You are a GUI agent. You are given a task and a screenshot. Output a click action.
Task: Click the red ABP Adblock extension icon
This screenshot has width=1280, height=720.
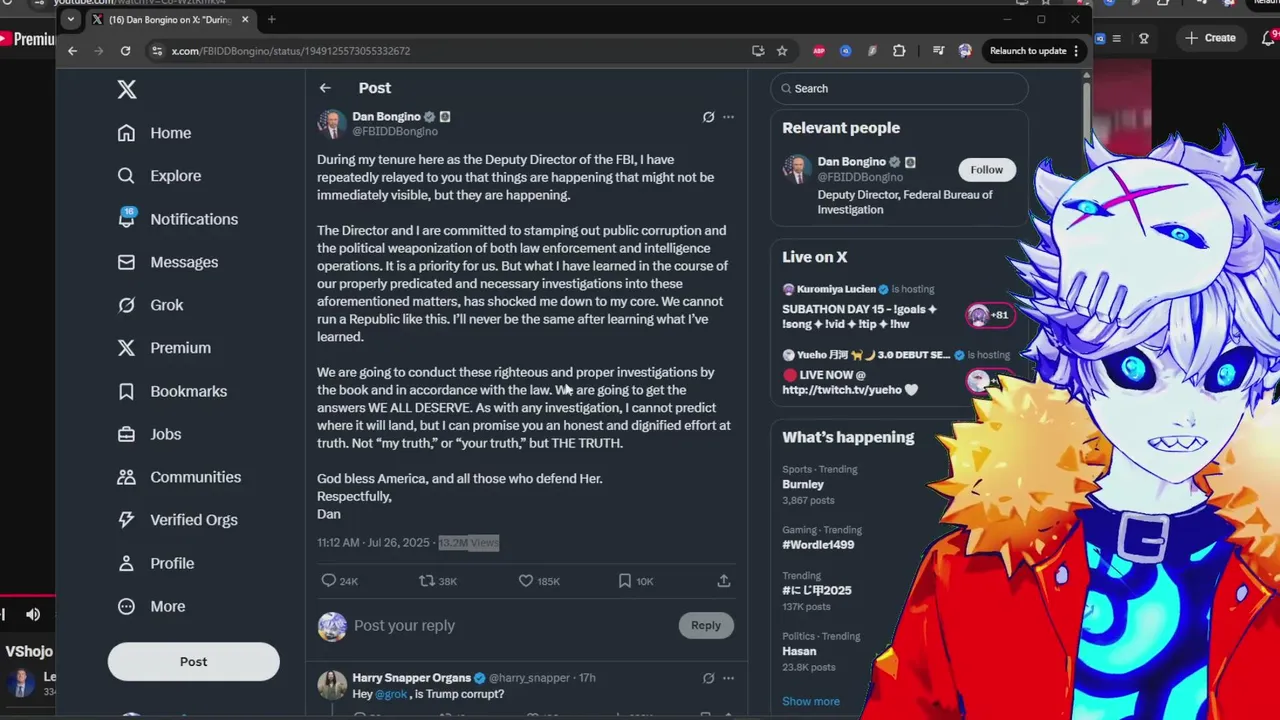tap(819, 51)
